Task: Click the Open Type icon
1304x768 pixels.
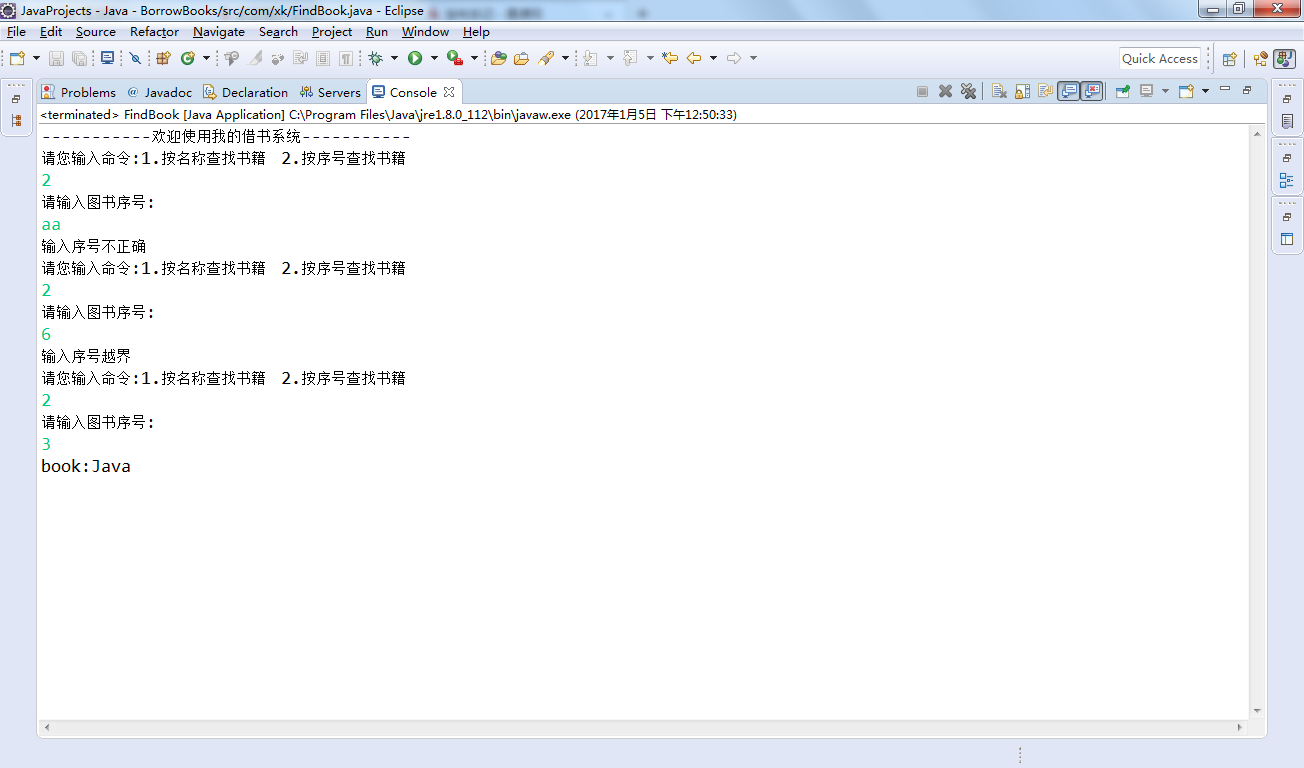Action: coord(498,58)
